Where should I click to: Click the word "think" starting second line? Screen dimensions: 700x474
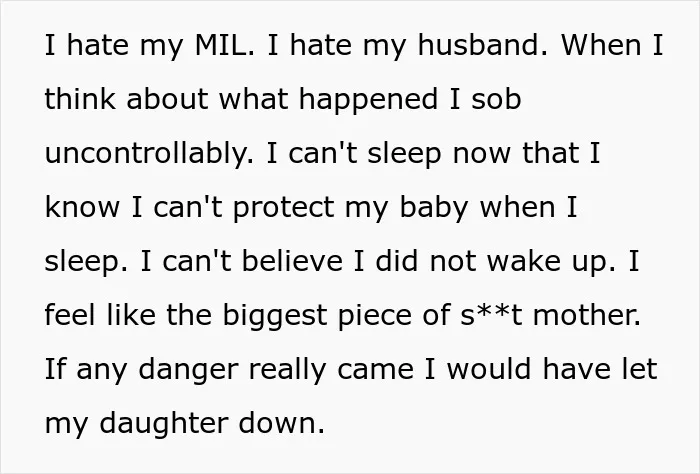(80, 99)
